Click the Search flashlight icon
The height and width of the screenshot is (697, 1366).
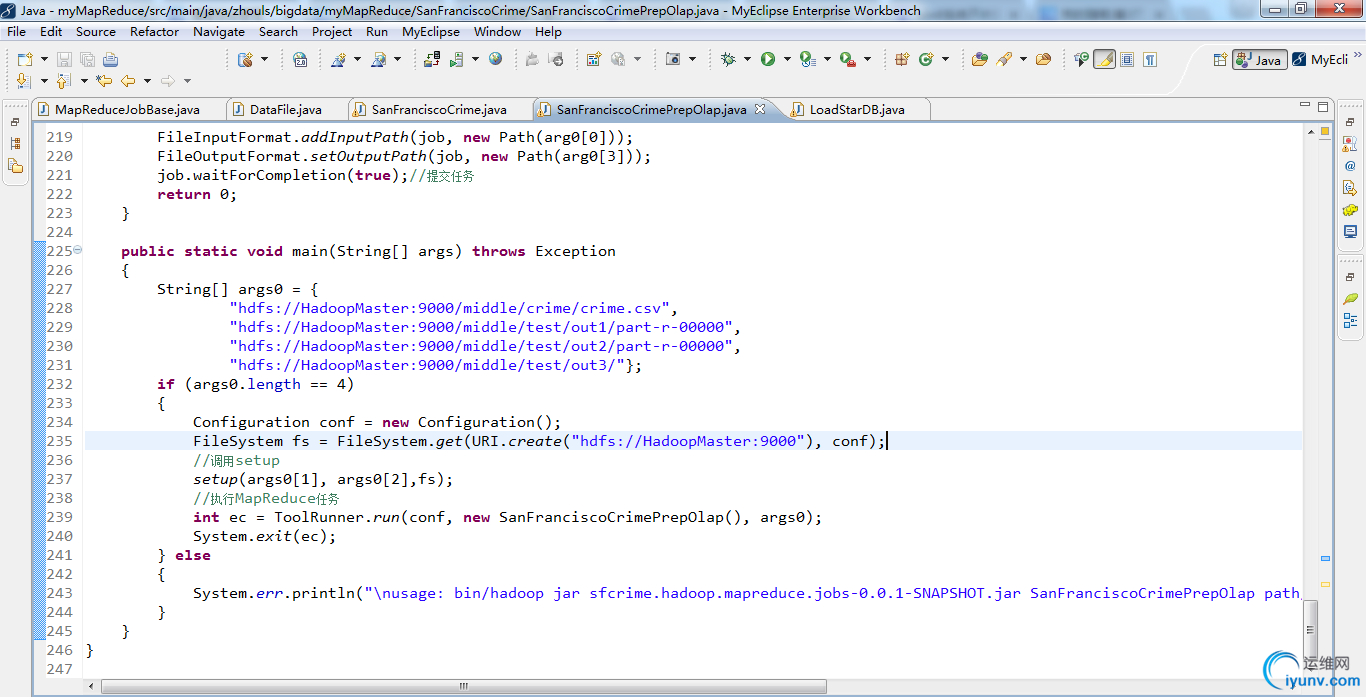(1003, 59)
